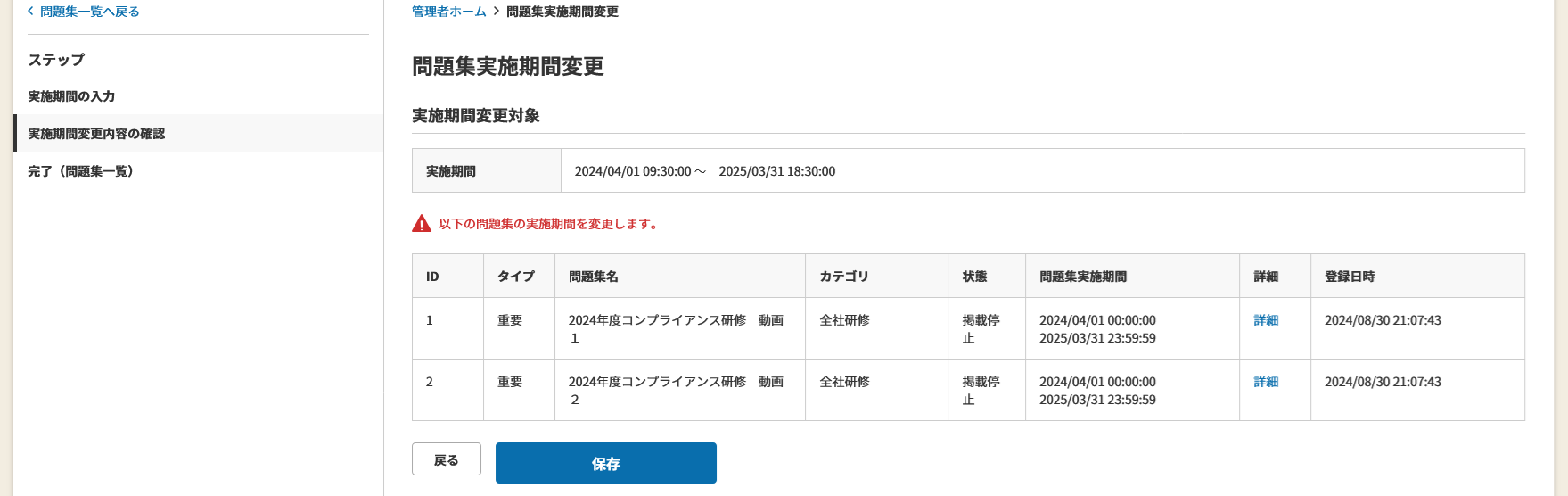1568x496 pixels.
Task: Go to 管理者ホーム breadcrumb link
Action: (x=449, y=12)
